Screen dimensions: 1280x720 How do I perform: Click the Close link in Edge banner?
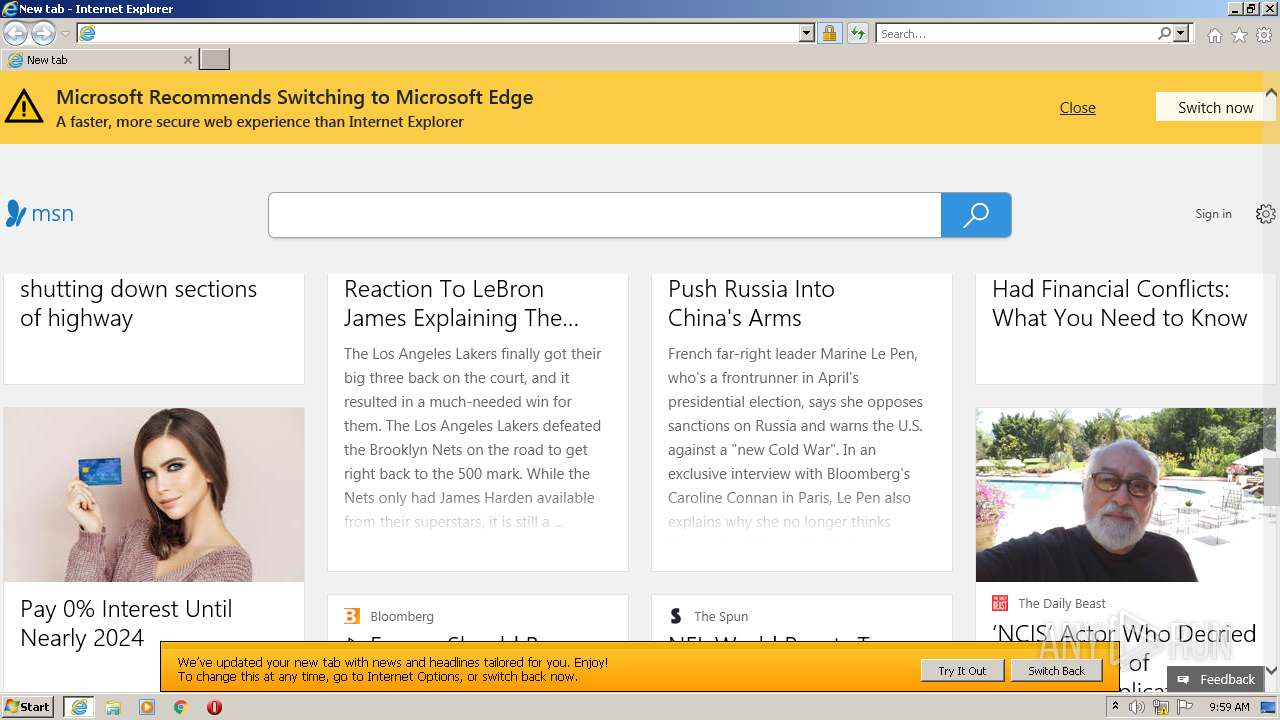[x=1077, y=108]
